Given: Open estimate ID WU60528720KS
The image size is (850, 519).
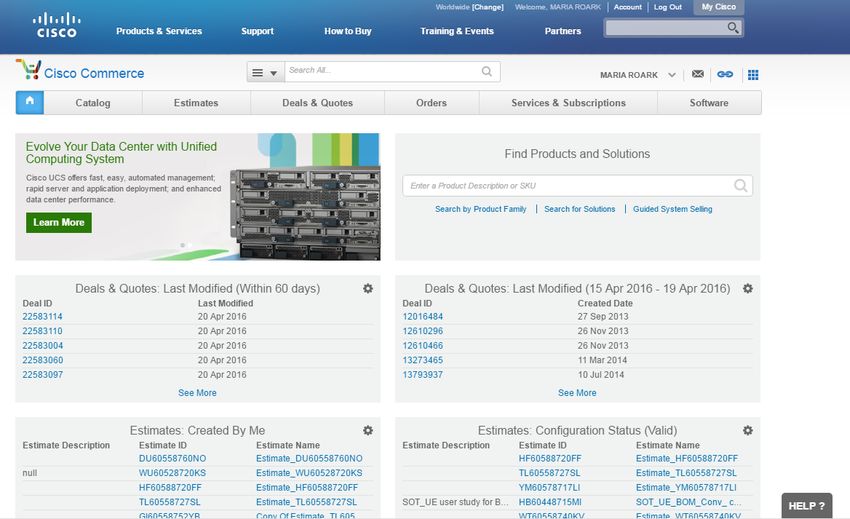Looking at the screenshot, I should pos(172,473).
